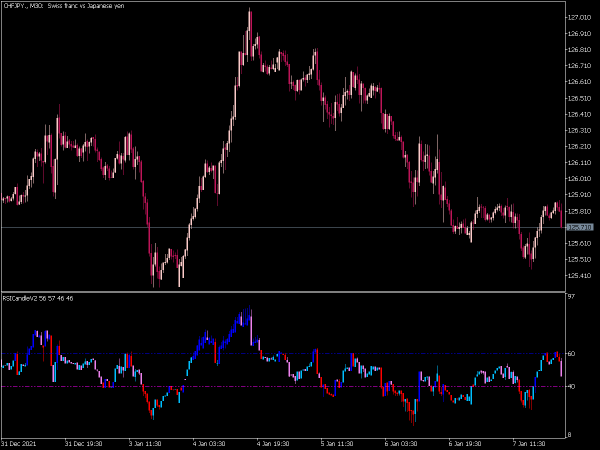Click the 126.010 price scale label
This screenshot has height=450, width=600.
click(580, 178)
